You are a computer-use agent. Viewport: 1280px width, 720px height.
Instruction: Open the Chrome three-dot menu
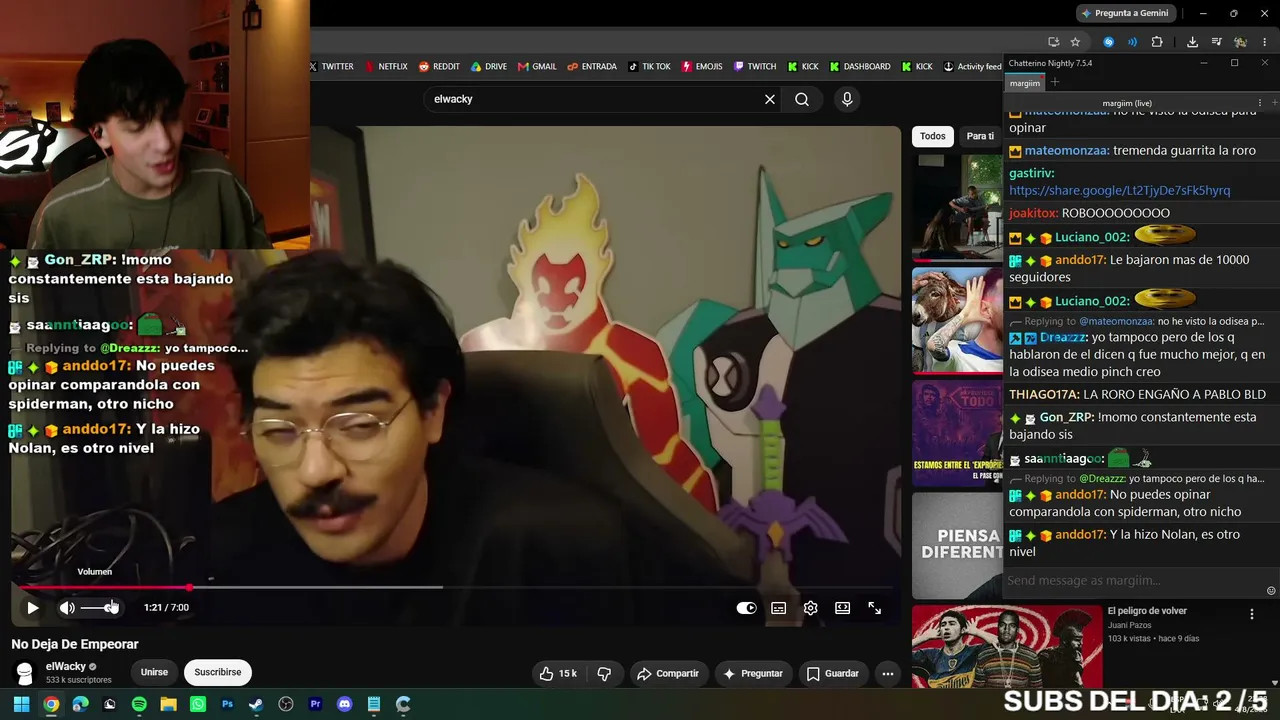pos(1264,42)
